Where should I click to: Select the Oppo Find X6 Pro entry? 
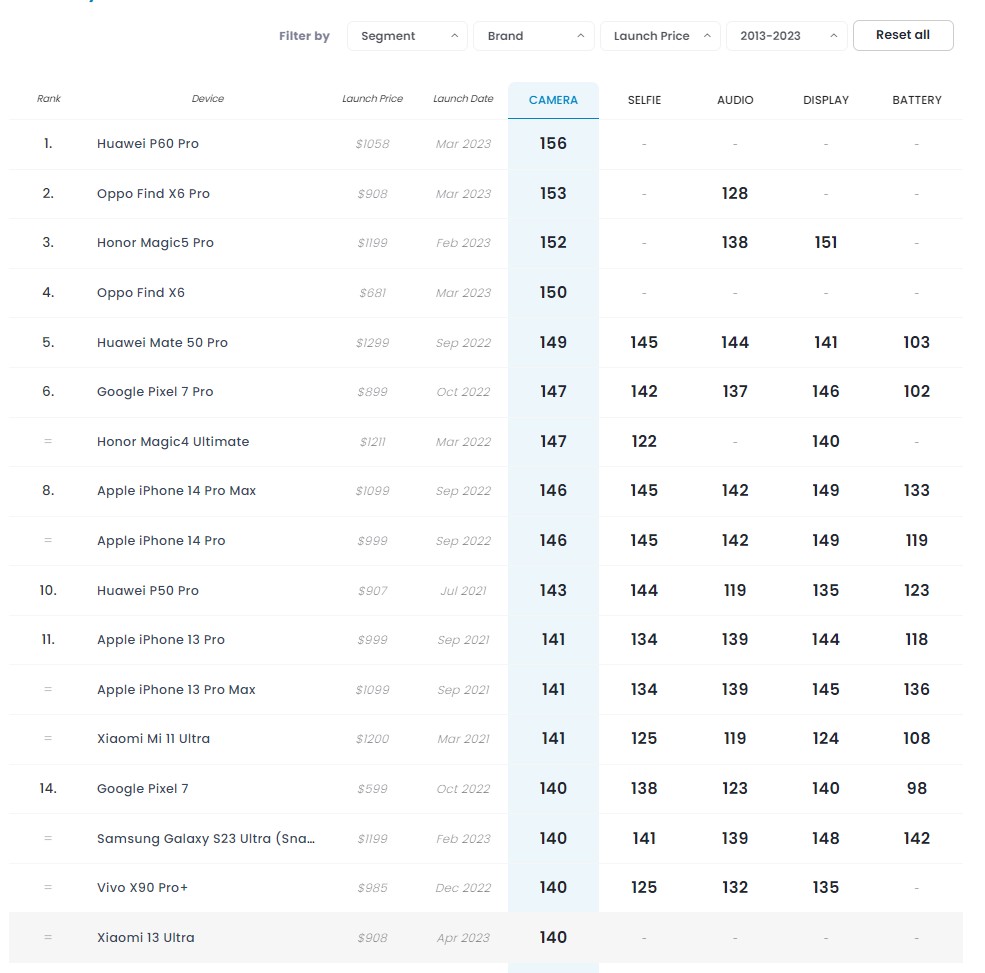(x=152, y=193)
